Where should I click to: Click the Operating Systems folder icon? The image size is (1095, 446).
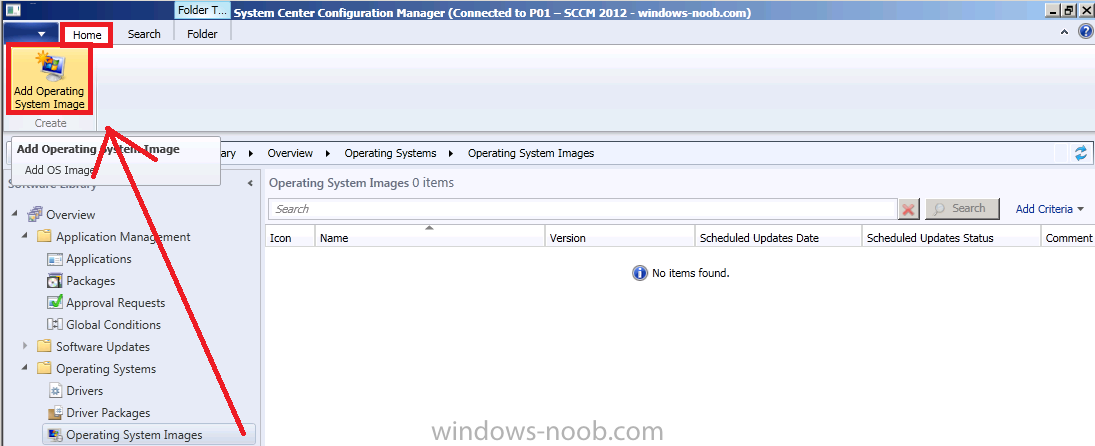pyautogui.click(x=45, y=369)
